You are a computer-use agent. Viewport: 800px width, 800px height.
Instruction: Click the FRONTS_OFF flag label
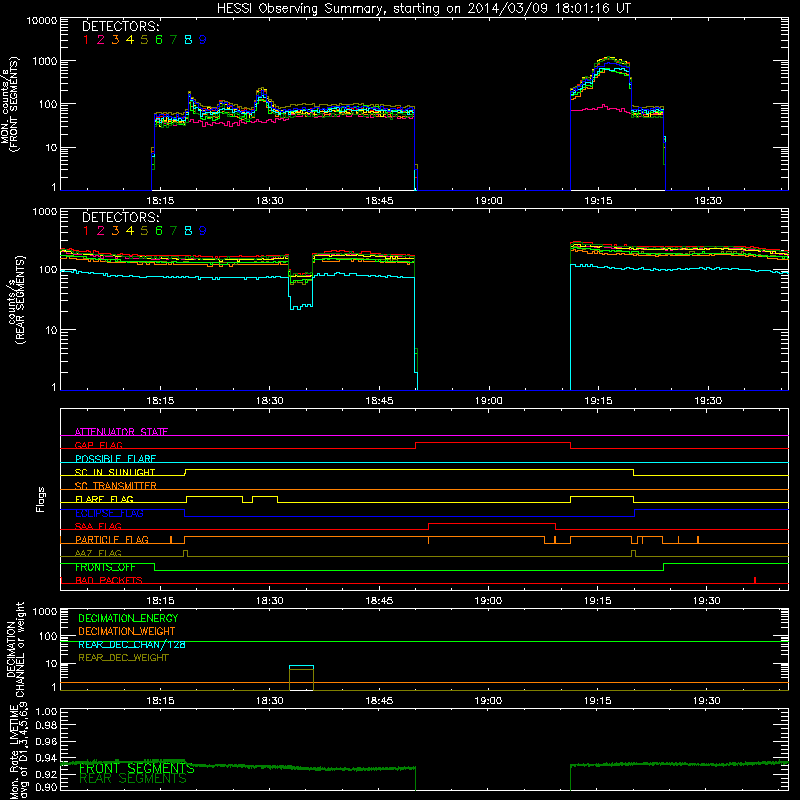pos(105,567)
